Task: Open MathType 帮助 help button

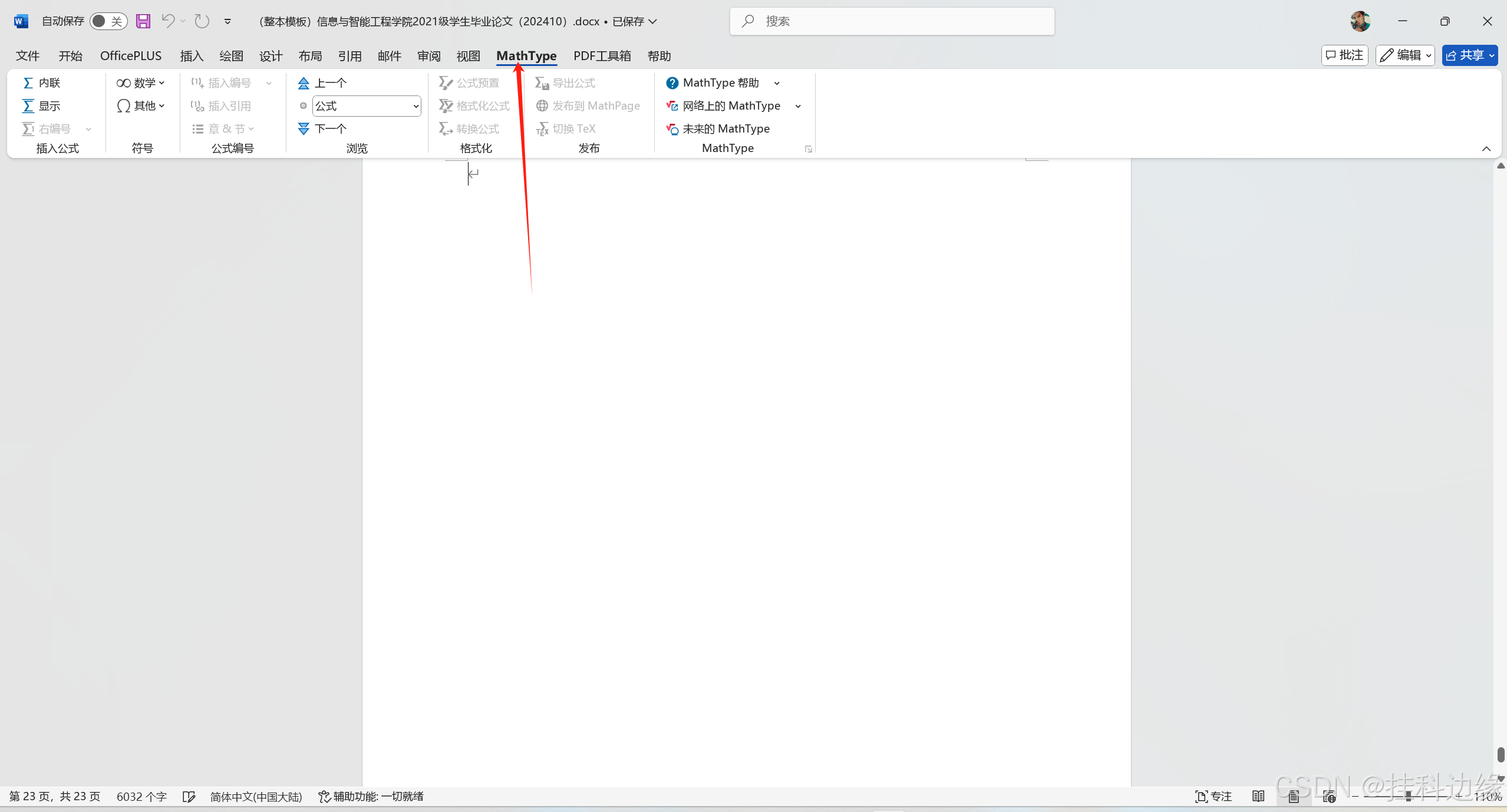Action: click(713, 83)
